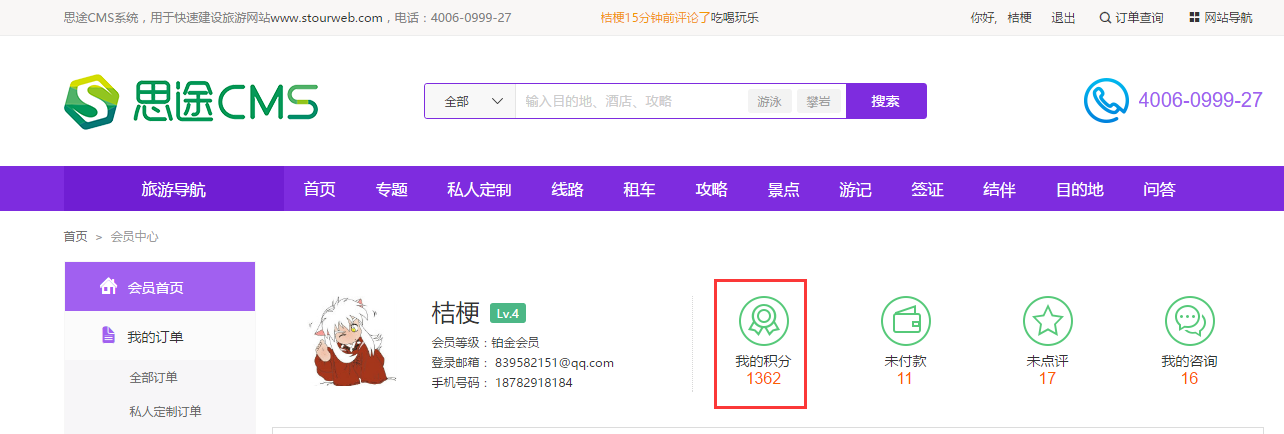The image size is (1284, 434).
Task: Click the blue phone icon
Action: tap(1106, 101)
